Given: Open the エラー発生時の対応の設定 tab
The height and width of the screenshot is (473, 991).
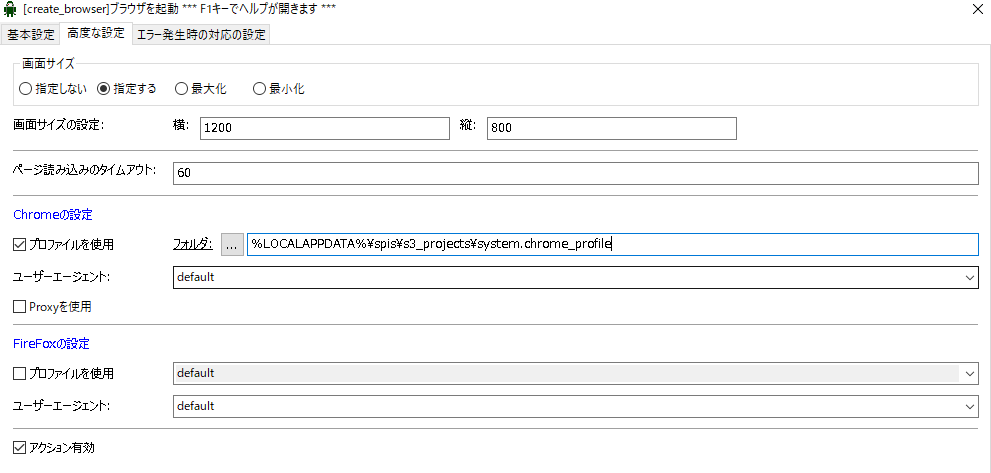Looking at the screenshot, I should point(200,35).
